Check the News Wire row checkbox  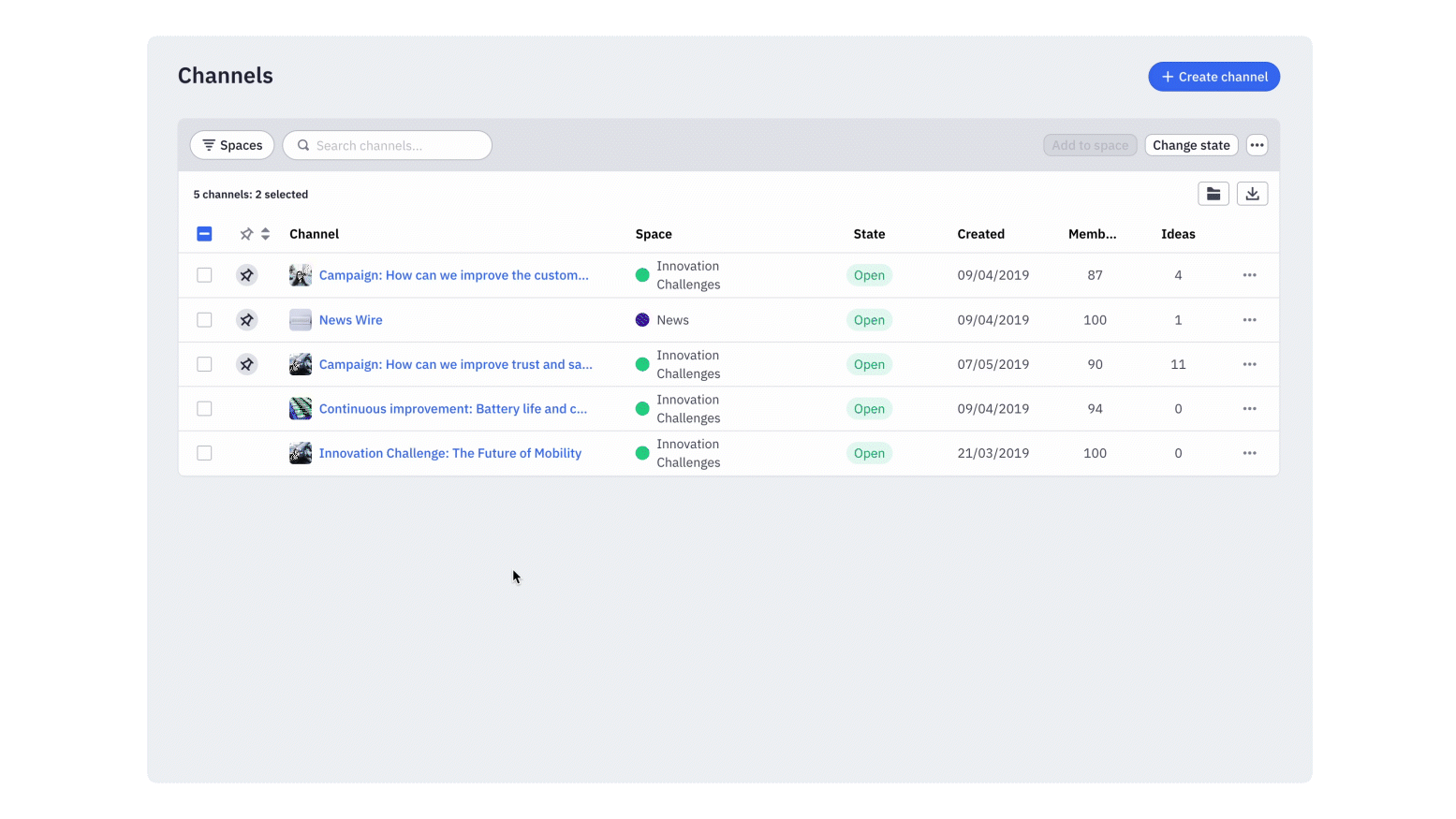[204, 320]
